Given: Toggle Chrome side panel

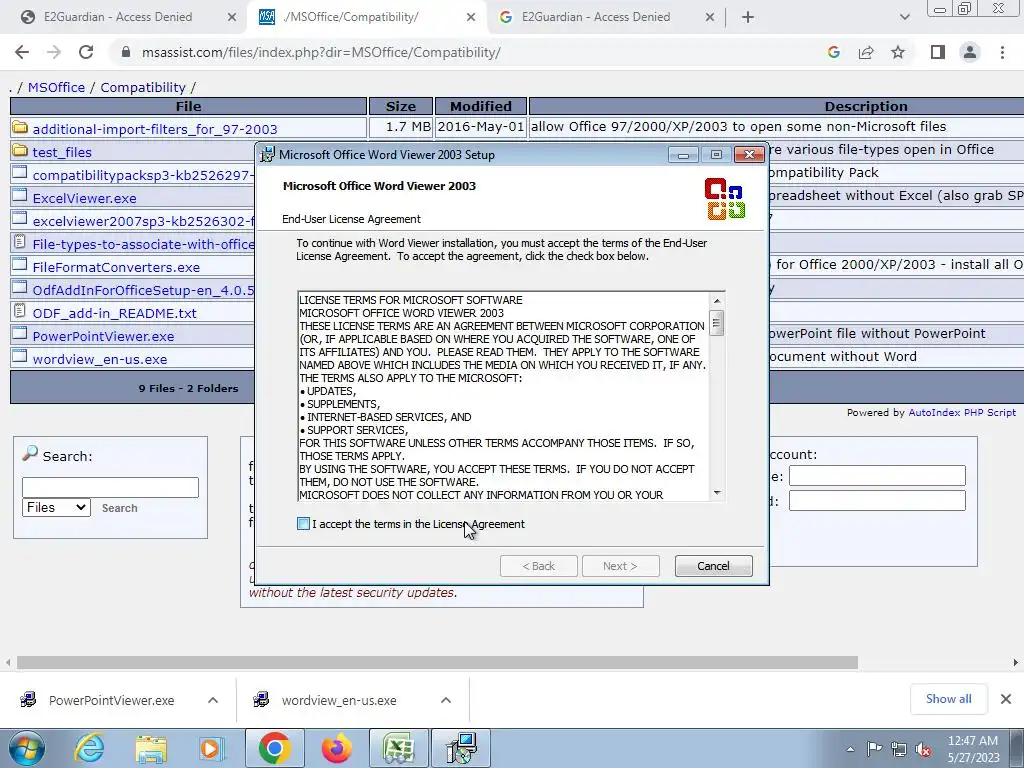Looking at the screenshot, I should pos(938,52).
